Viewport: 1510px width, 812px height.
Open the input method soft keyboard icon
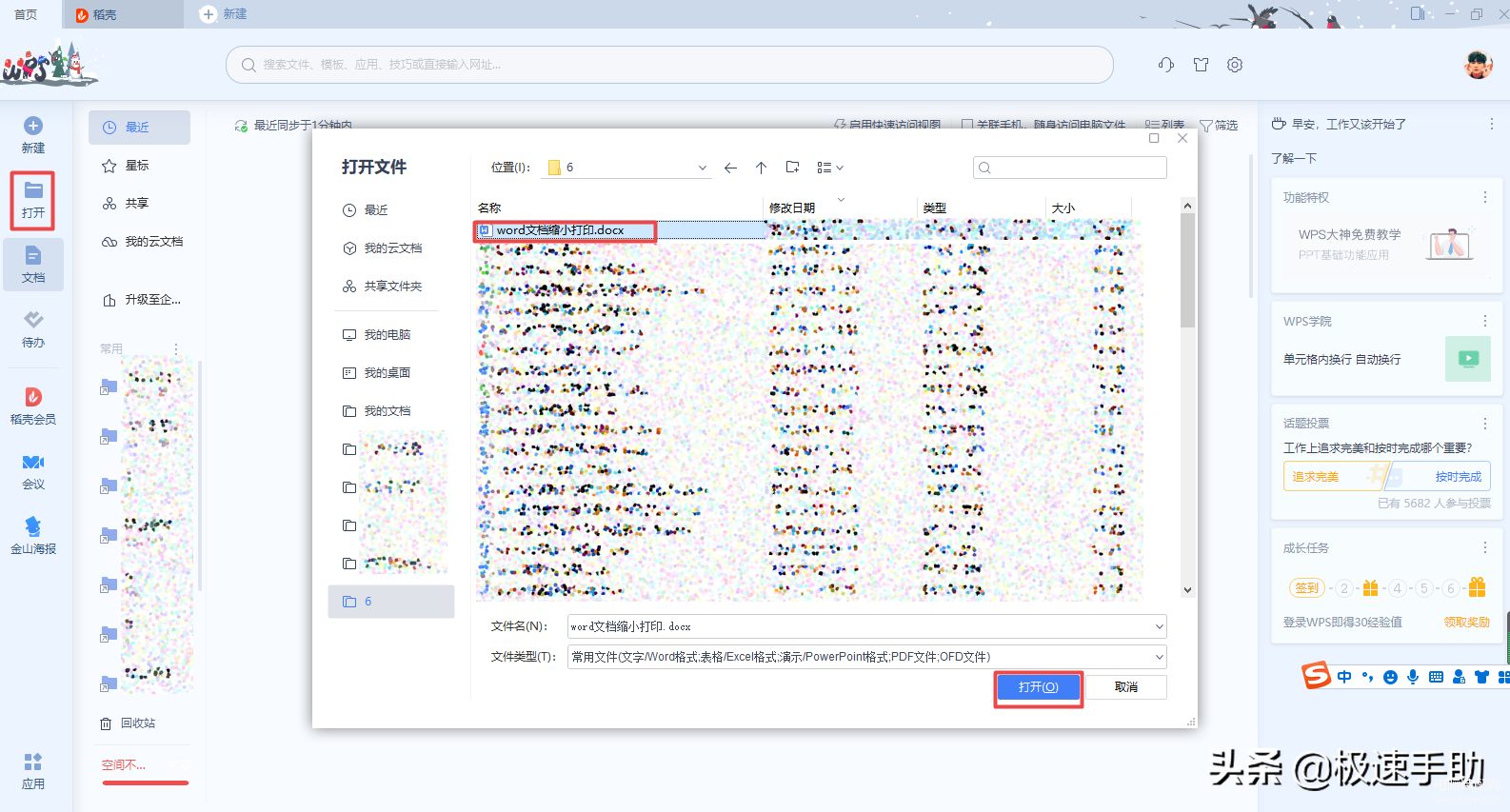(x=1436, y=677)
